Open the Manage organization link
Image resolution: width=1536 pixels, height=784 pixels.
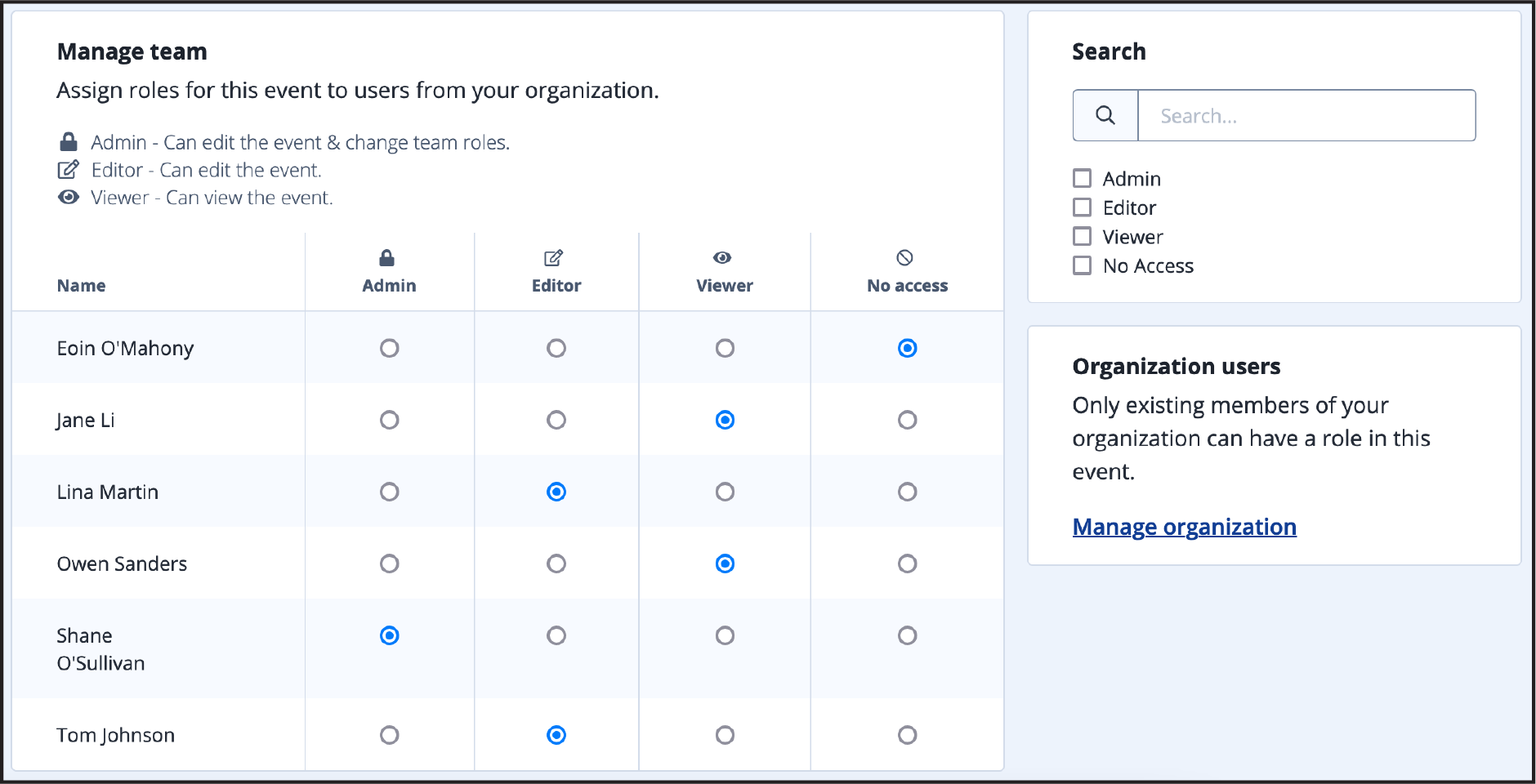[x=1185, y=527]
